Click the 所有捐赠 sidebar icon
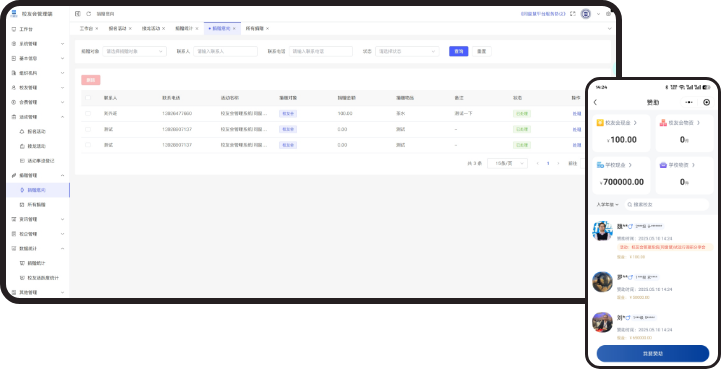This screenshot has width=721, height=369. coord(22,204)
